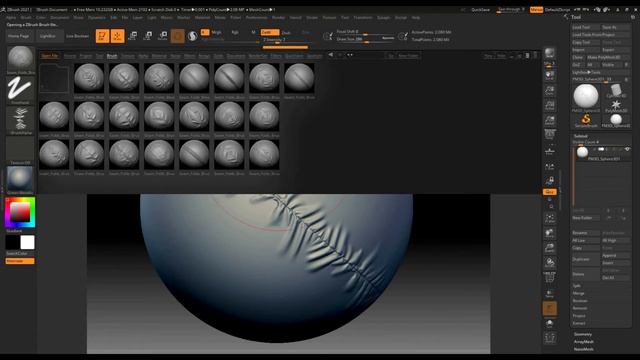Expand the ArrayMesh section
This screenshot has height=360, width=640.
click(584, 342)
